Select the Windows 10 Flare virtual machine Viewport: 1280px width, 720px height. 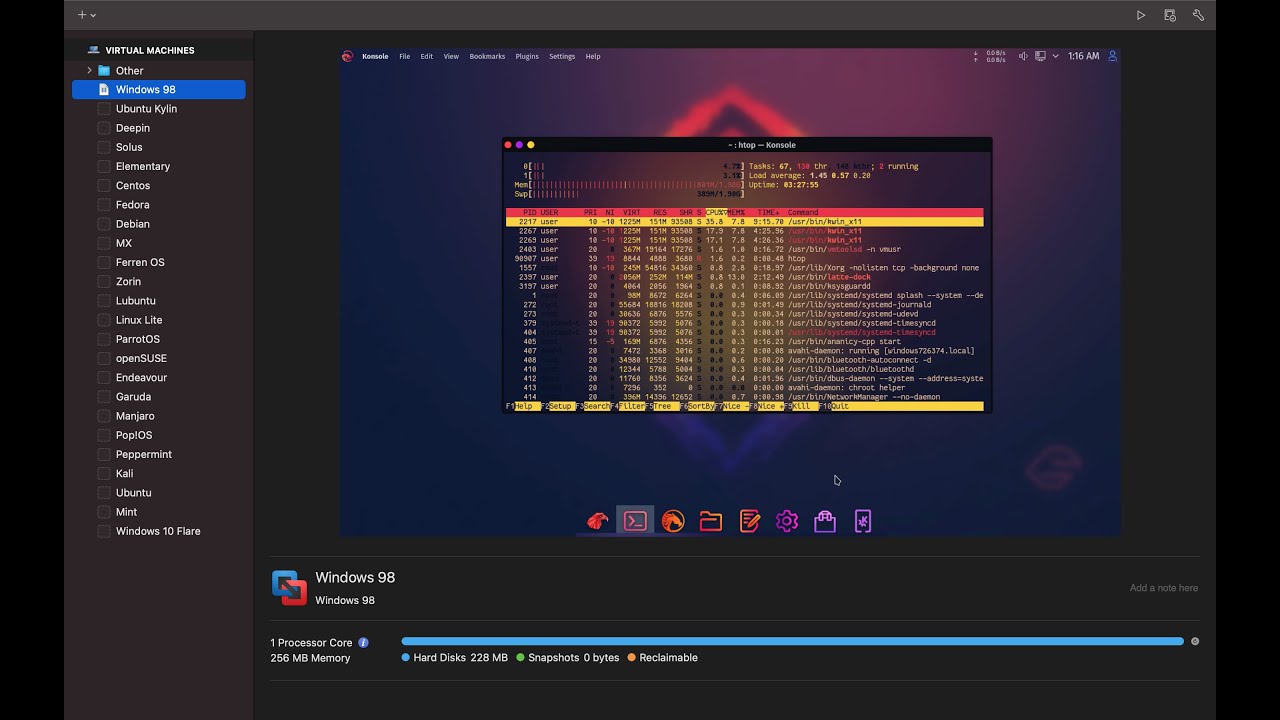pyautogui.click(x=158, y=531)
